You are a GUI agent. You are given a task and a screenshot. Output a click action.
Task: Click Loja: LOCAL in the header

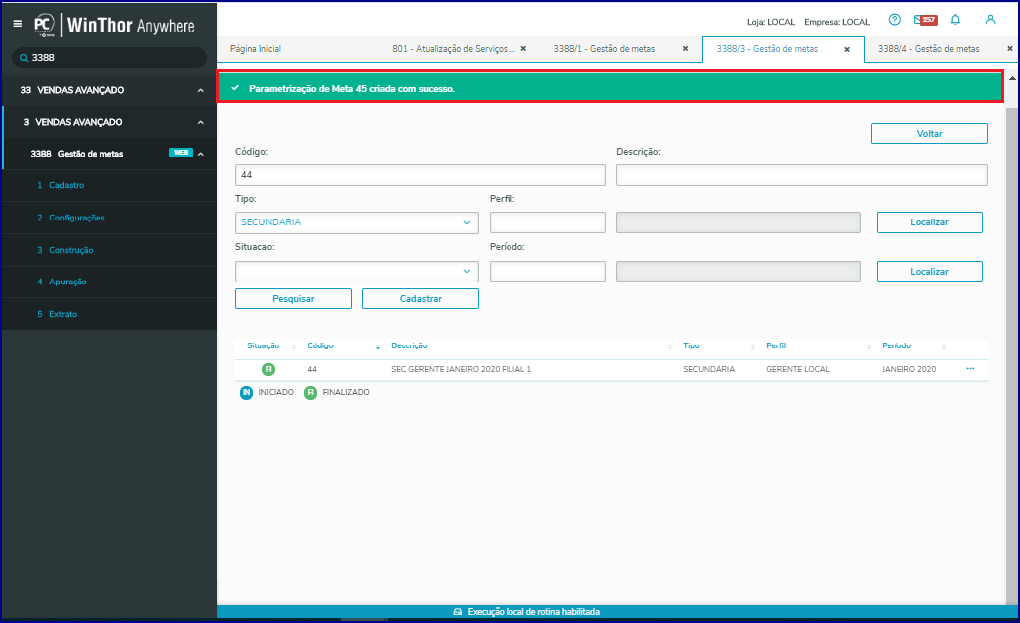(771, 22)
